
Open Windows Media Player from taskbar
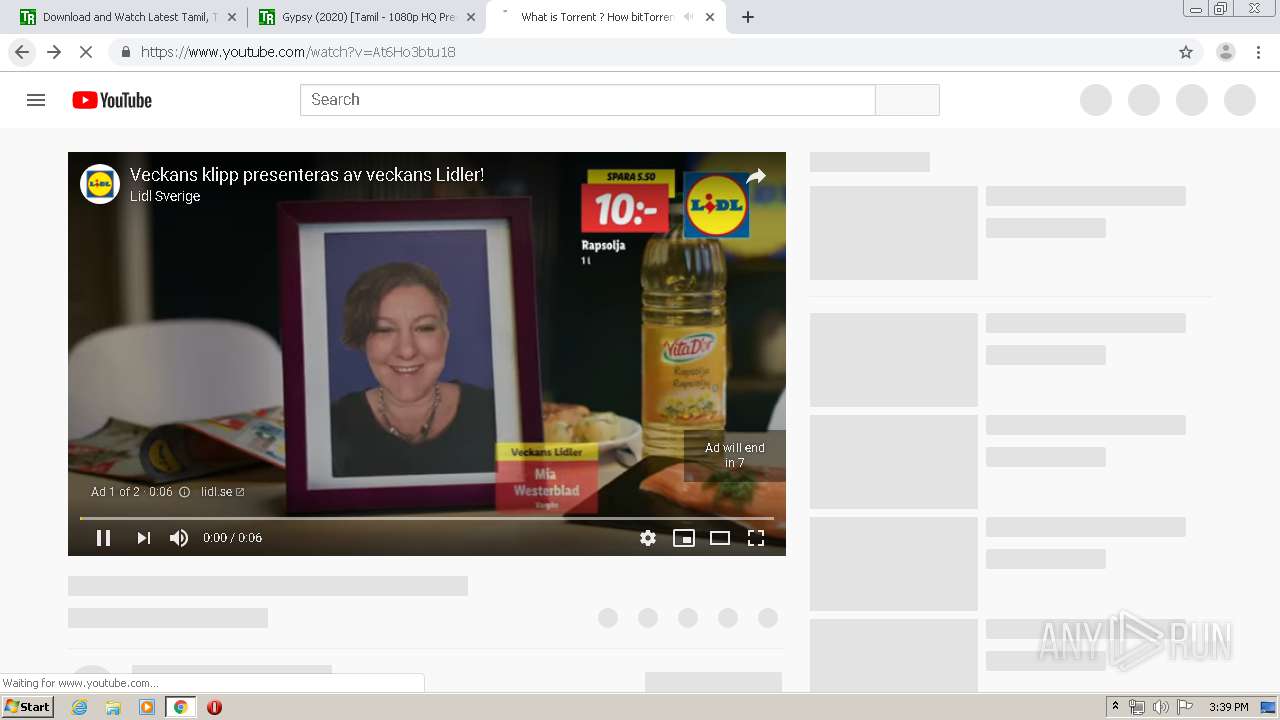click(147, 707)
